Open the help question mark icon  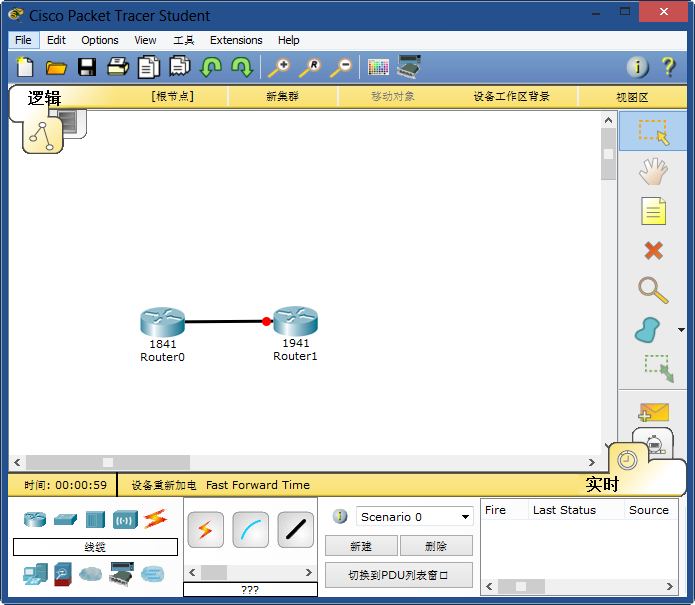pos(668,67)
